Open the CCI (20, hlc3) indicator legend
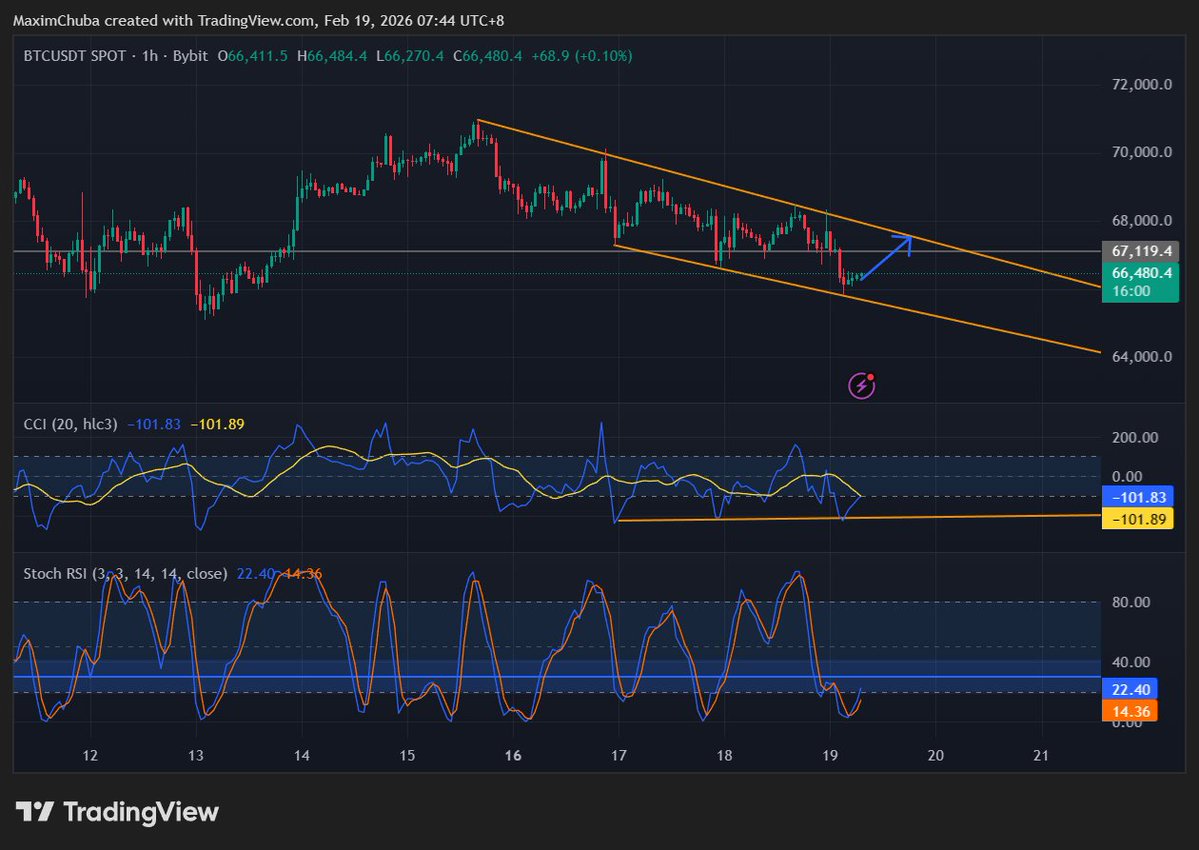This screenshot has height=850, width=1199. (x=70, y=424)
